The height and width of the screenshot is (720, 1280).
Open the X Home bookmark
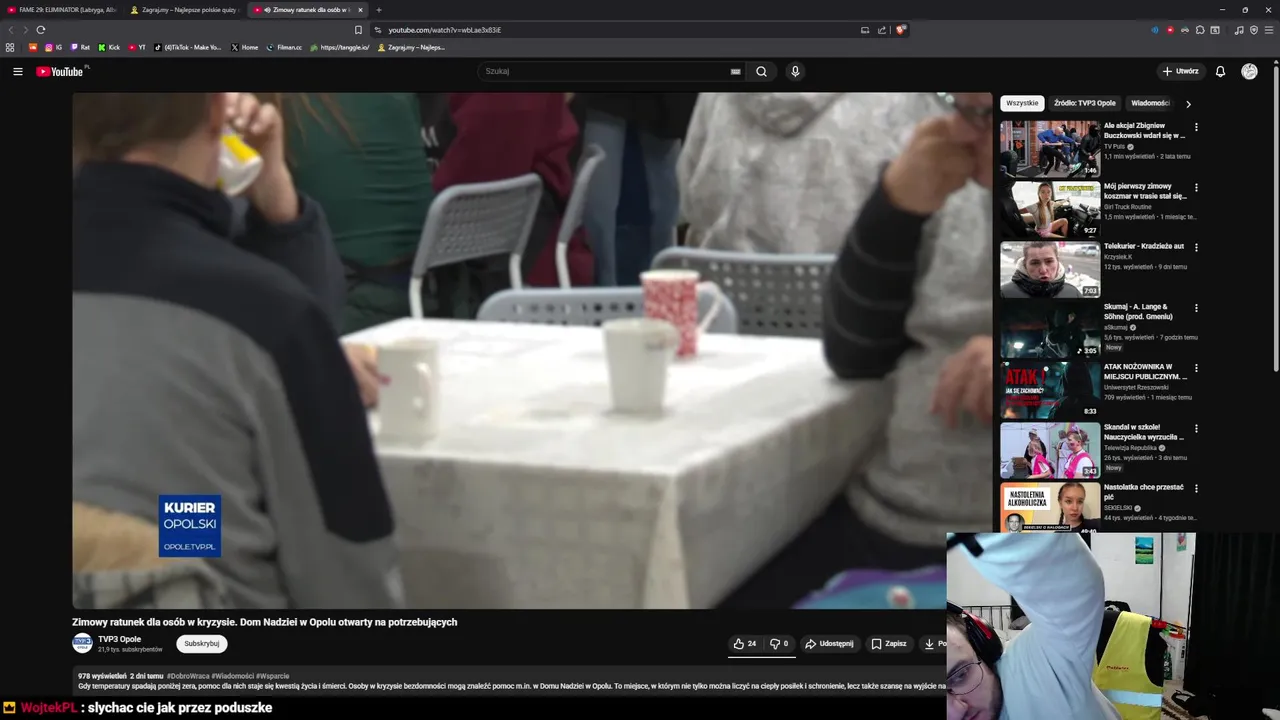(x=244, y=47)
